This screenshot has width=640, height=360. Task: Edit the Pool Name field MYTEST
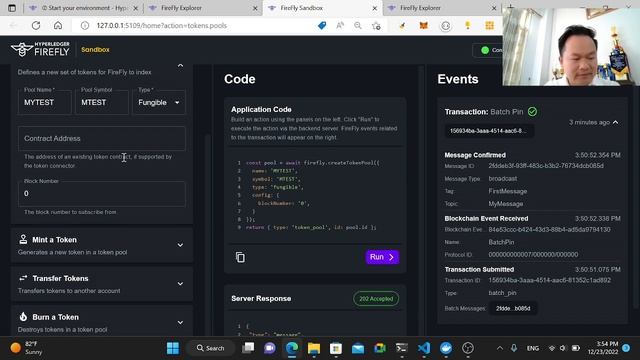[x=44, y=102]
